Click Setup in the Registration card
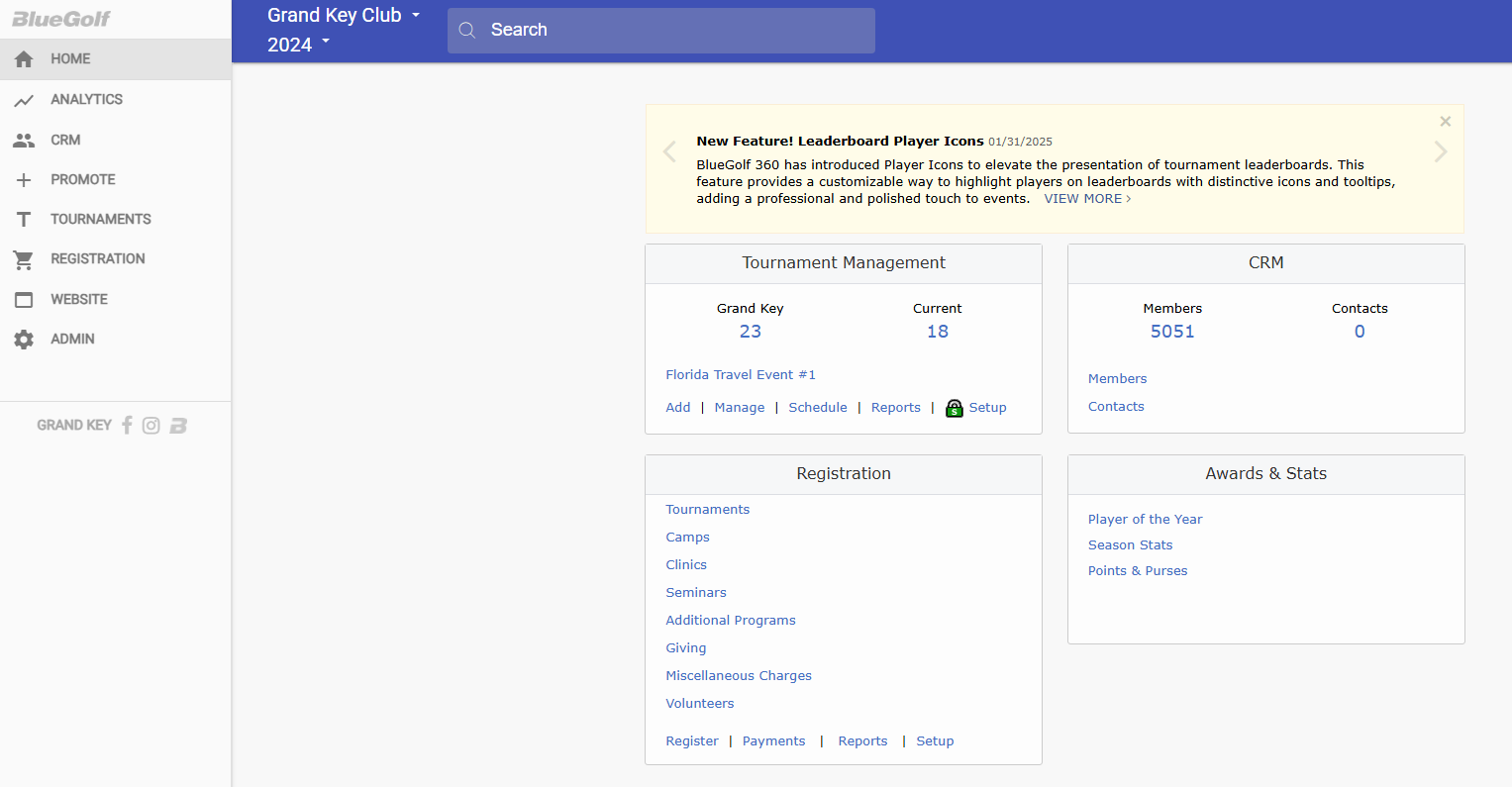This screenshot has height=787, width=1512. pyautogui.click(x=935, y=741)
